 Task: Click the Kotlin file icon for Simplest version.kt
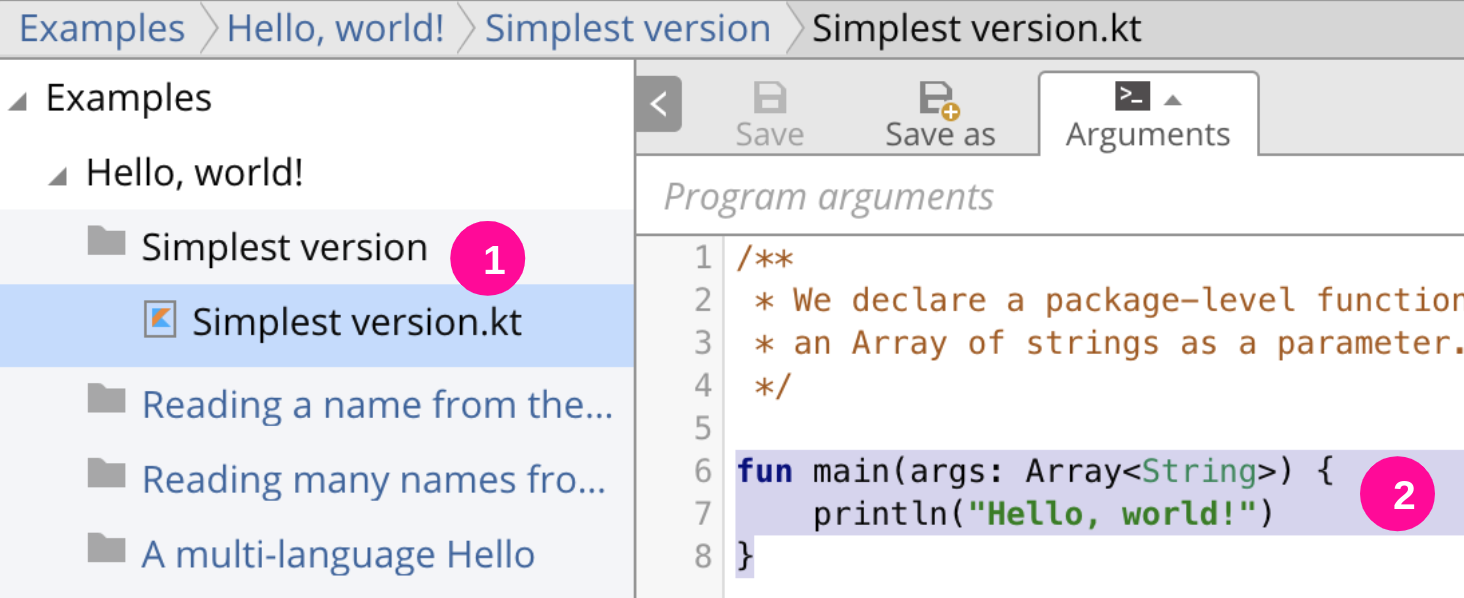160,320
